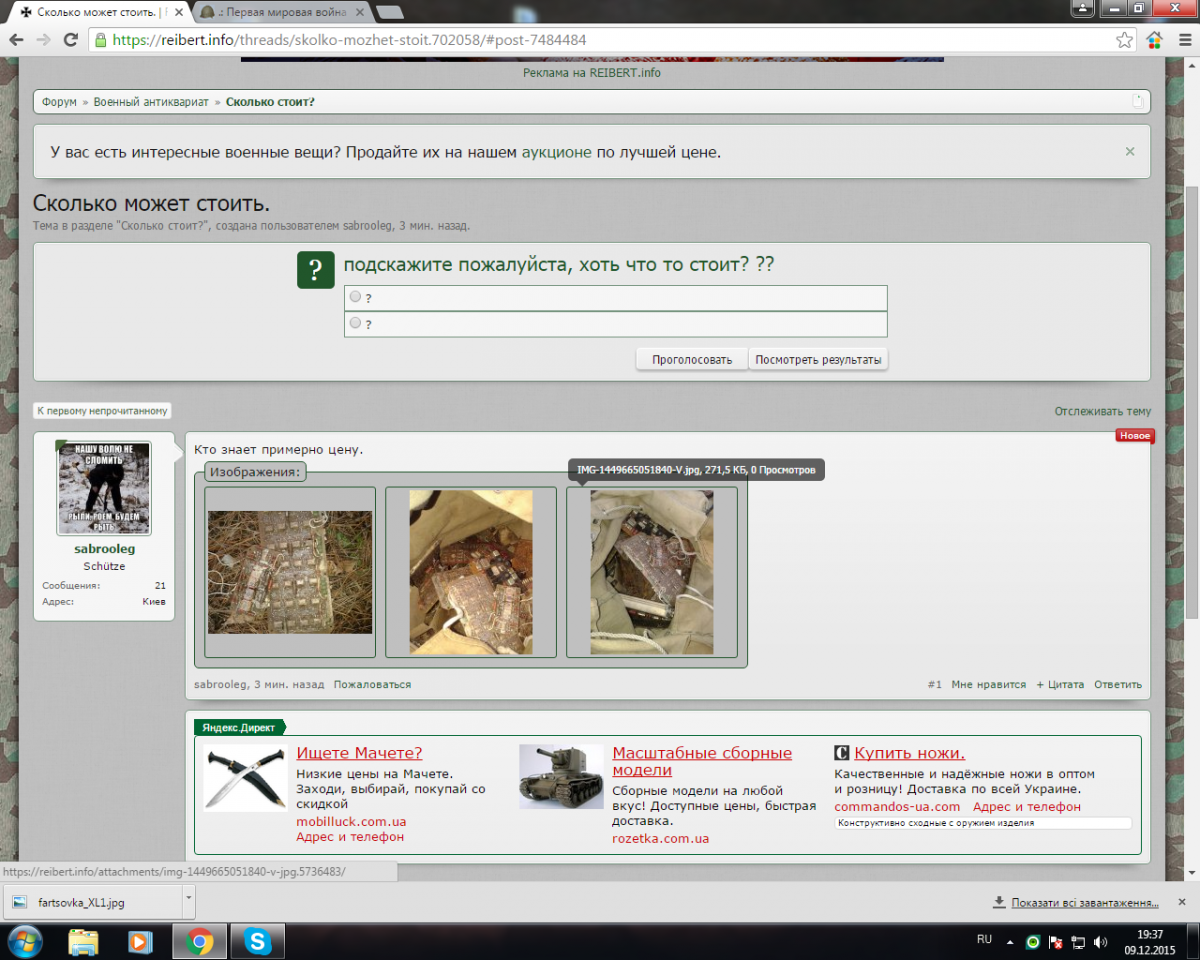Viewport: 1200px width, 960px height.
Task: Open the Ищете Мачете? ad link
Action: coord(359,753)
